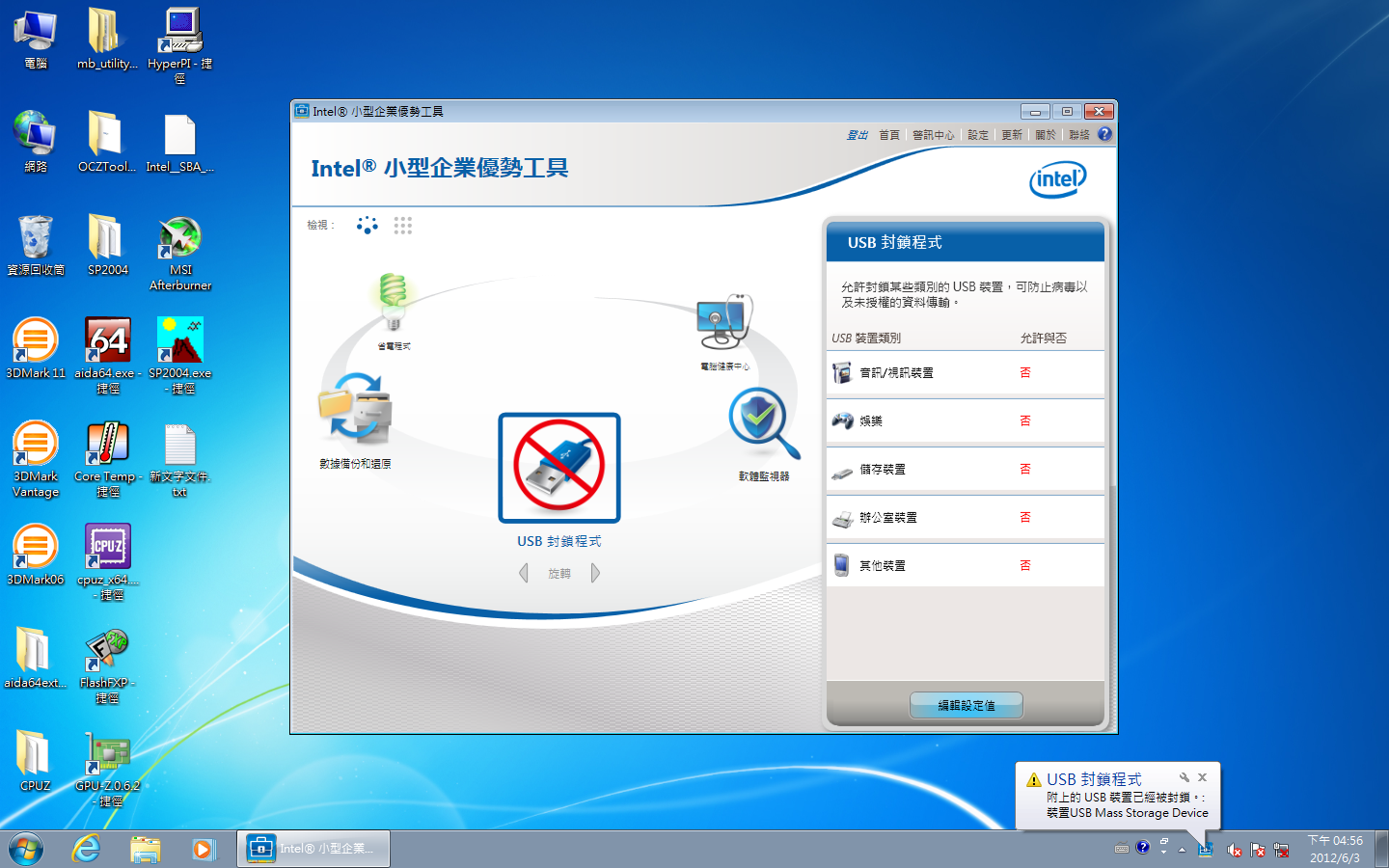This screenshot has width=1389, height=868.
Task: Show hidden tray icons arrow
Action: click(x=1182, y=850)
